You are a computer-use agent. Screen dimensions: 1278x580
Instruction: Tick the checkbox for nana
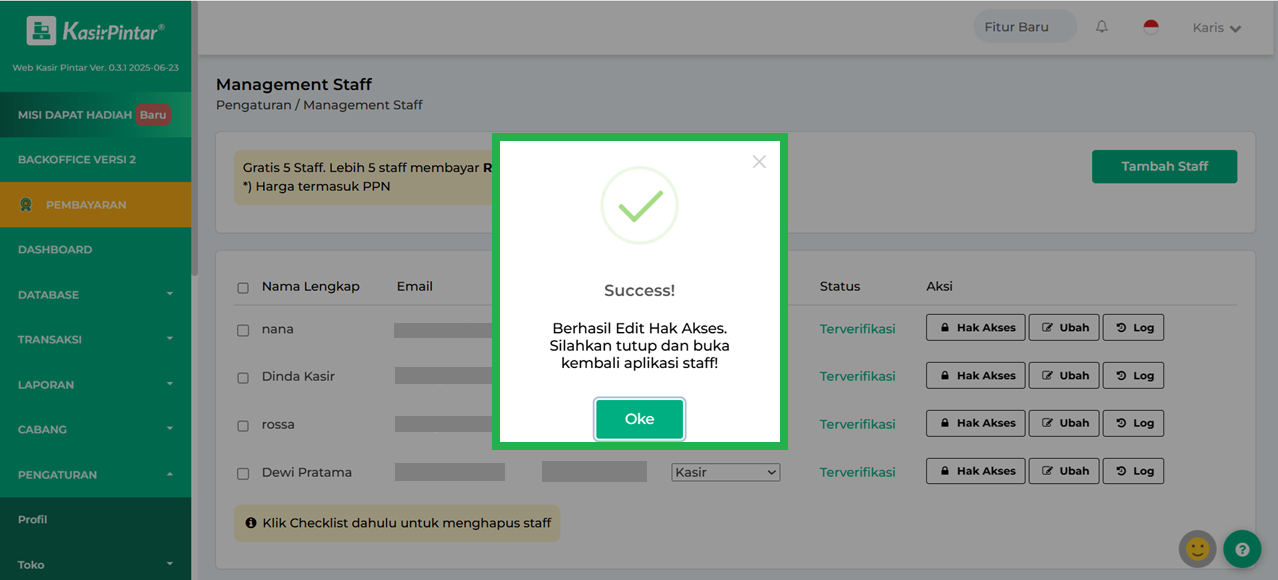(243, 330)
